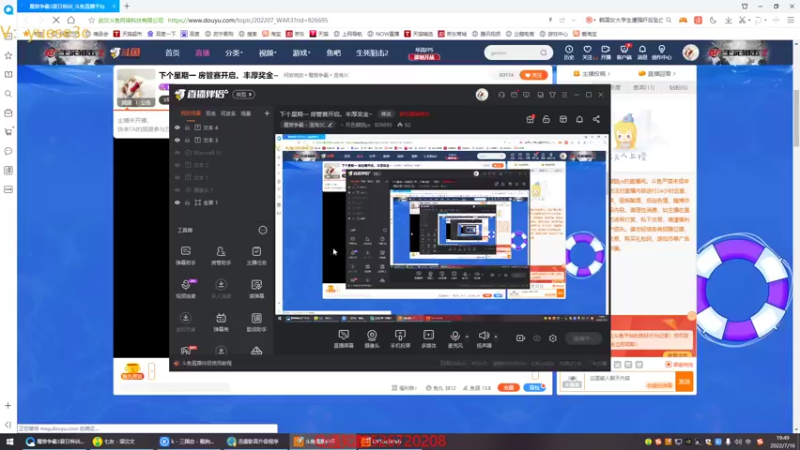Open the 弹幕秀 tool icon
This screenshot has width=800, height=450.
coord(221,322)
